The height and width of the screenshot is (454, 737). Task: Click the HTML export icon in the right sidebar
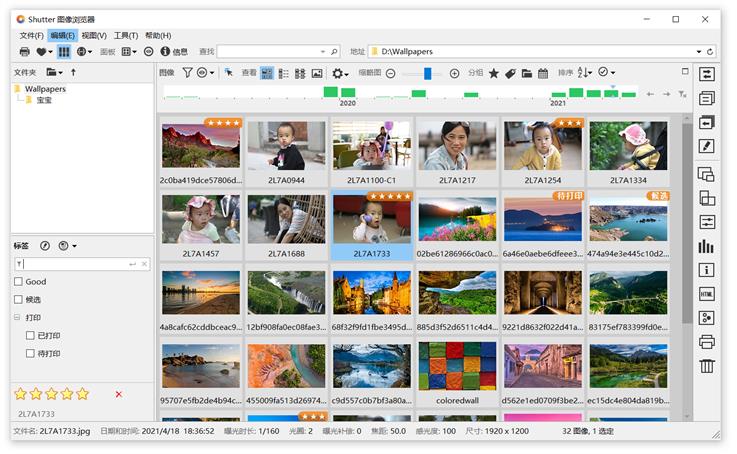point(706,294)
